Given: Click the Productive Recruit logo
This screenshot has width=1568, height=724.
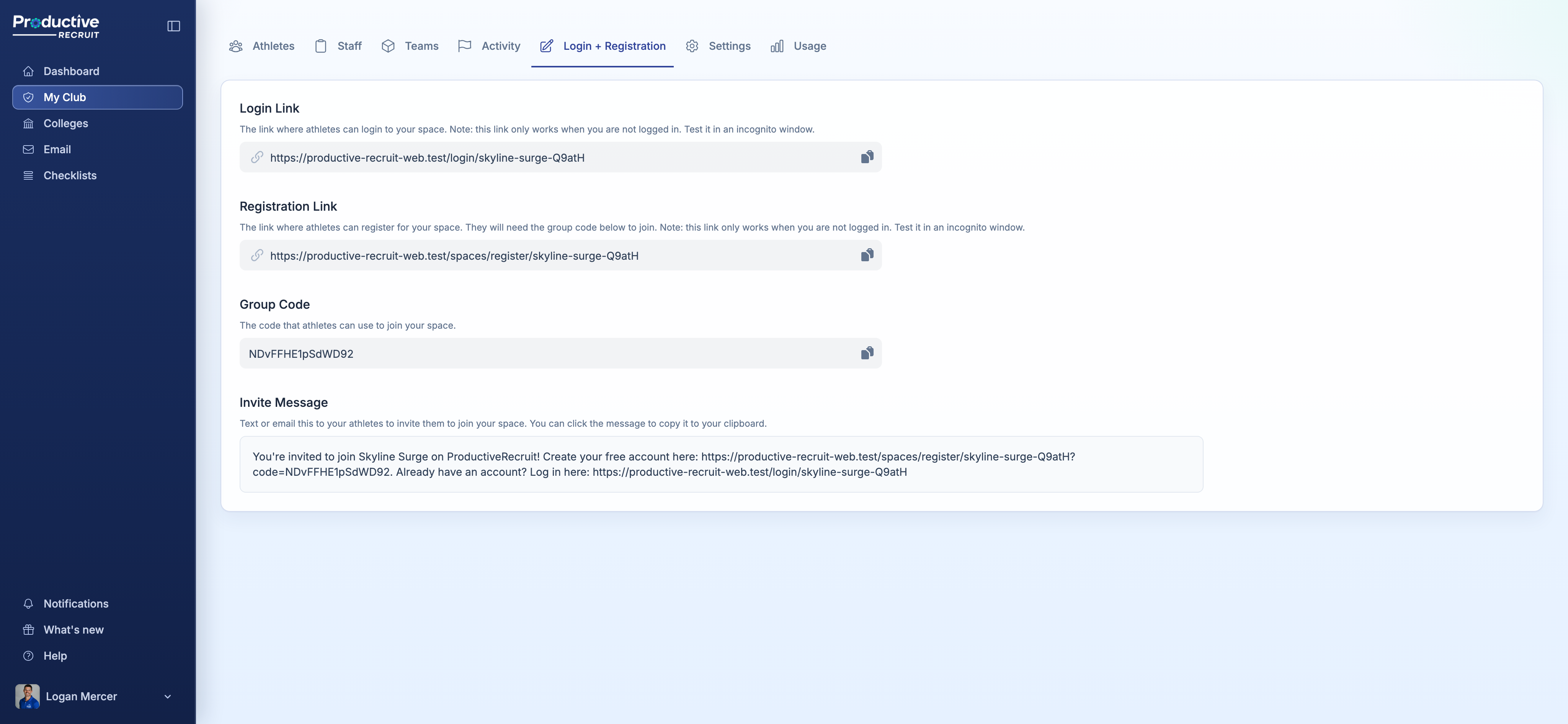Looking at the screenshot, I should pos(56,26).
